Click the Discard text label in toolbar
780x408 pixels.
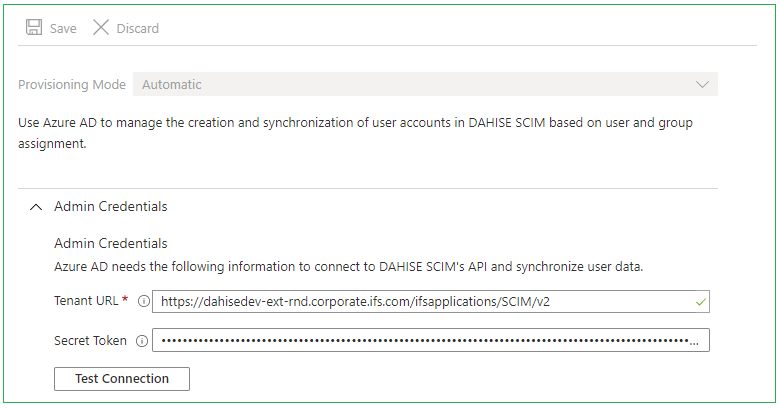(x=138, y=29)
